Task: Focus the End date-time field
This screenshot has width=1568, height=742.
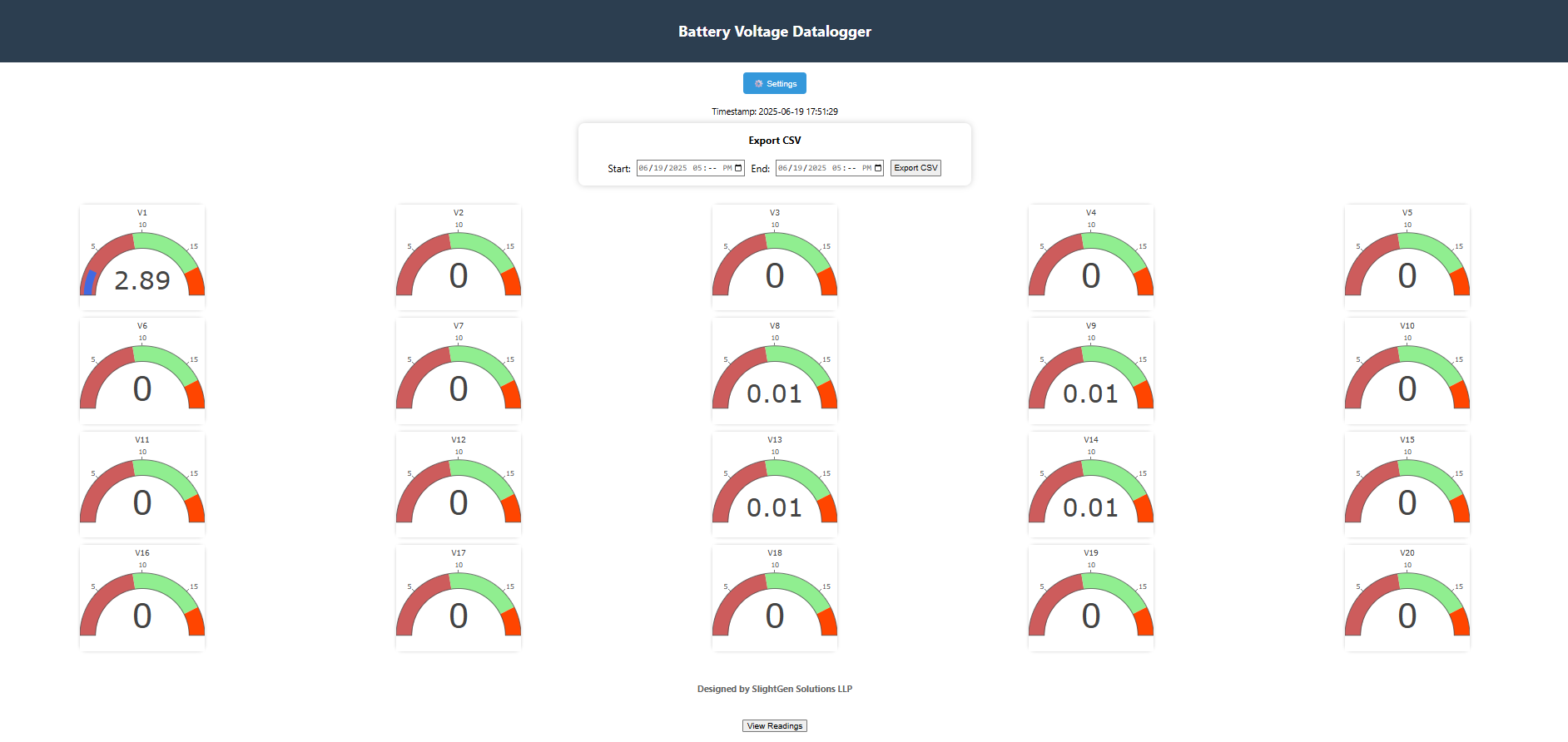Action: tap(830, 168)
